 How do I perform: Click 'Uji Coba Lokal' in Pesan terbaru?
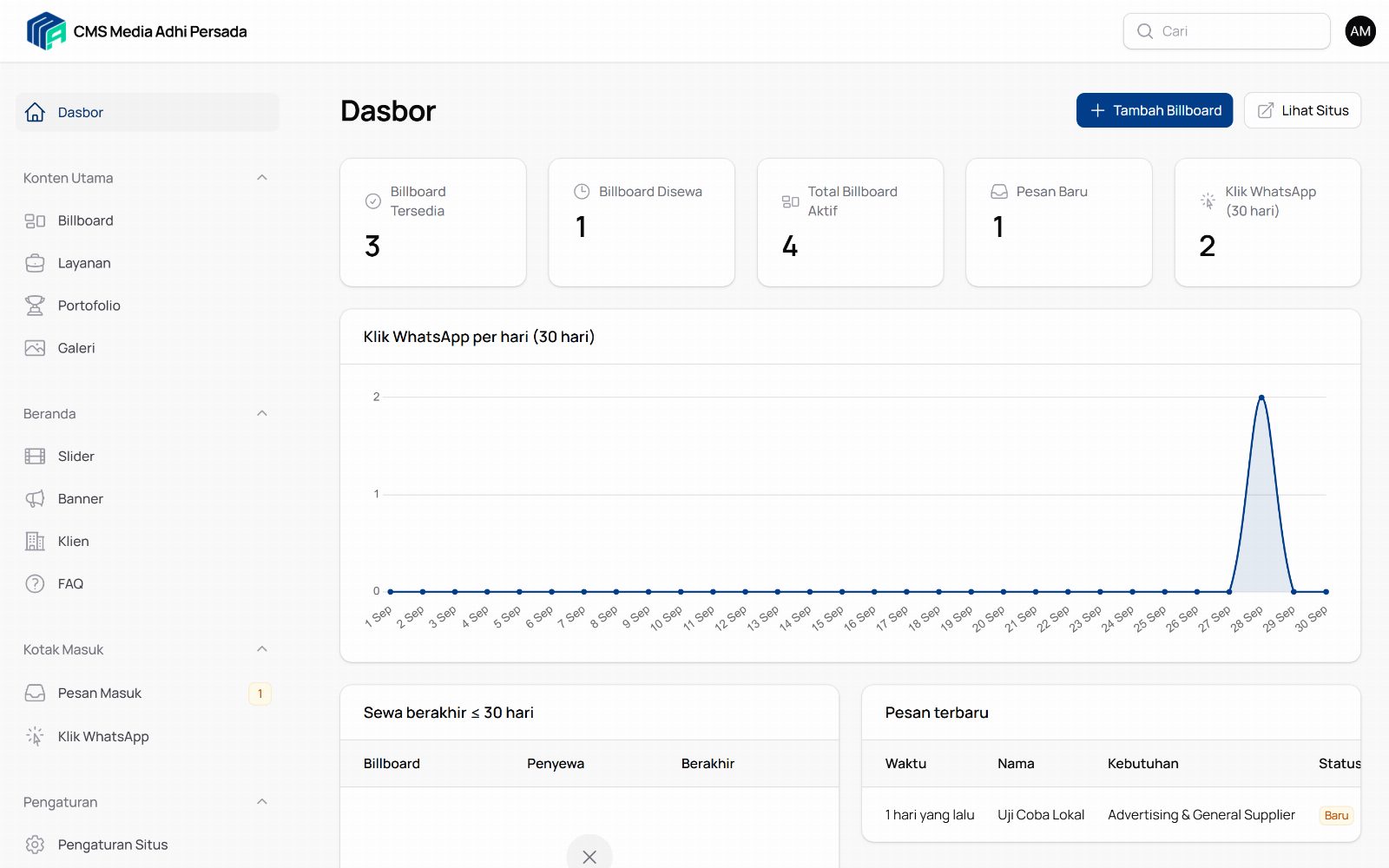click(x=1041, y=815)
